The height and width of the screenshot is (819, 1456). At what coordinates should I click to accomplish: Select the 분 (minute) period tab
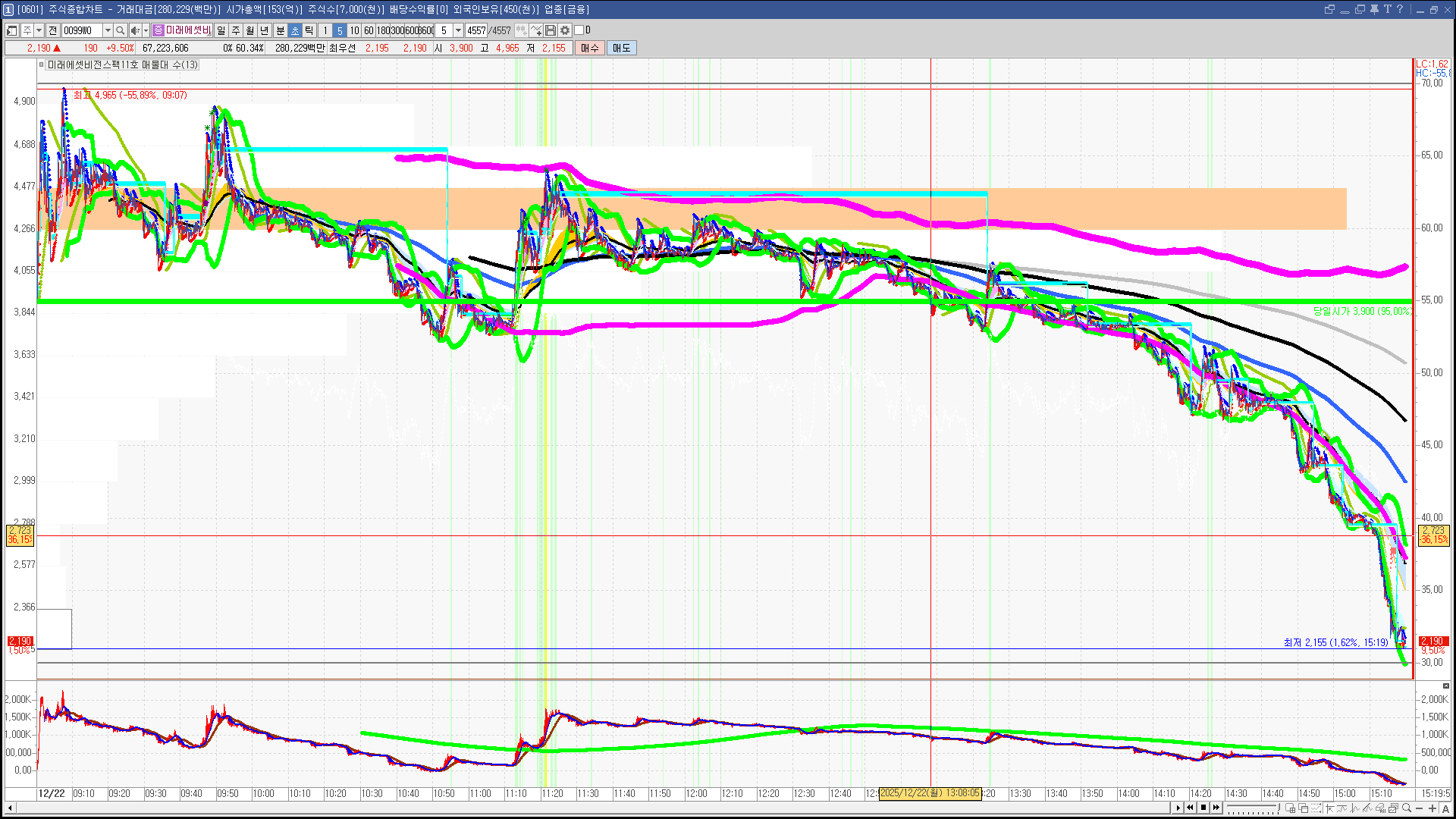(x=280, y=30)
